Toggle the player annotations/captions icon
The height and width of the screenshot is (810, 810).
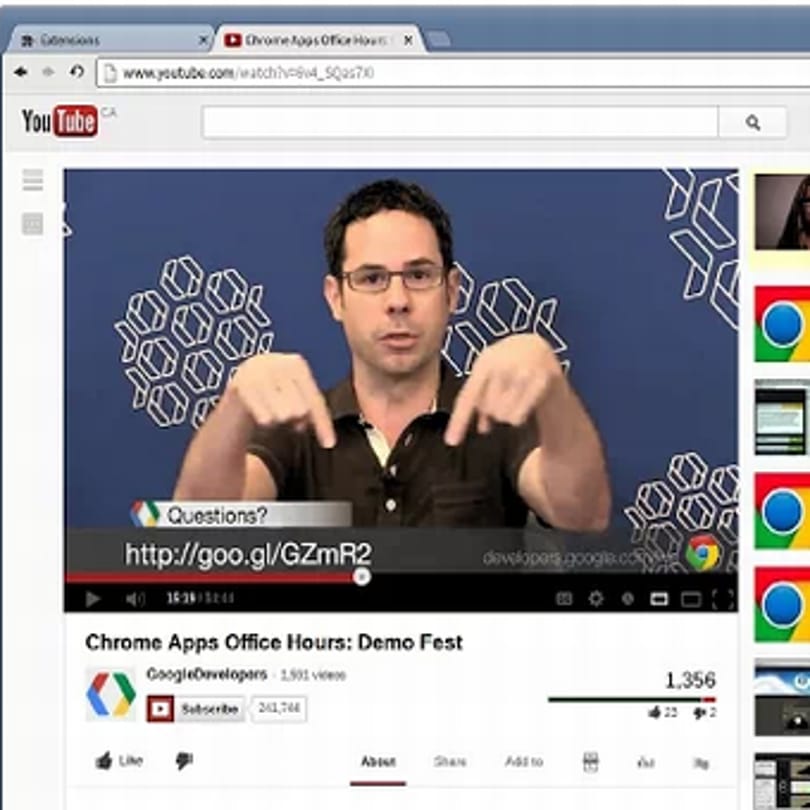pyautogui.click(x=564, y=599)
